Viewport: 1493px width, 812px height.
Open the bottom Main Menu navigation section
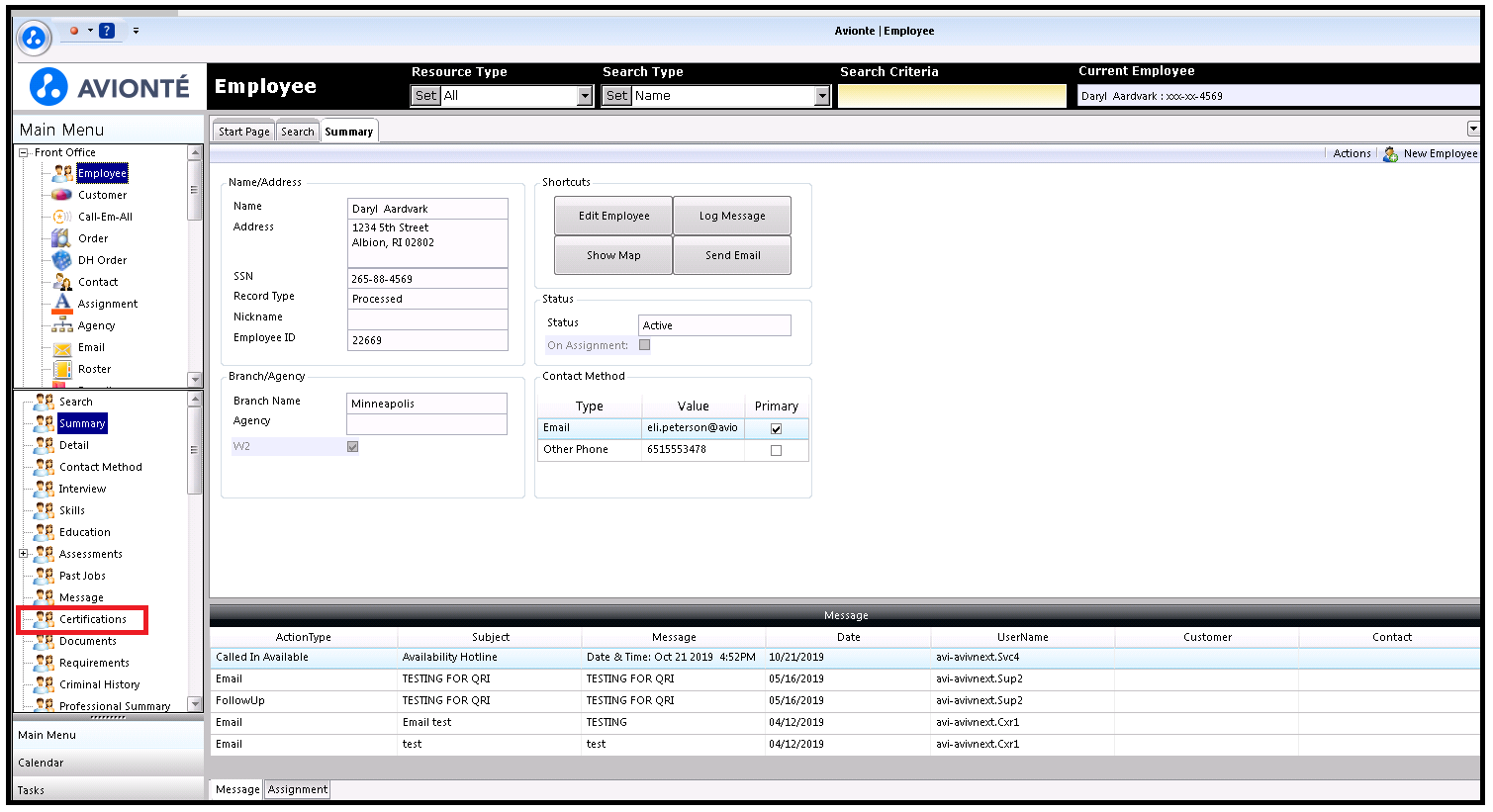(109, 735)
